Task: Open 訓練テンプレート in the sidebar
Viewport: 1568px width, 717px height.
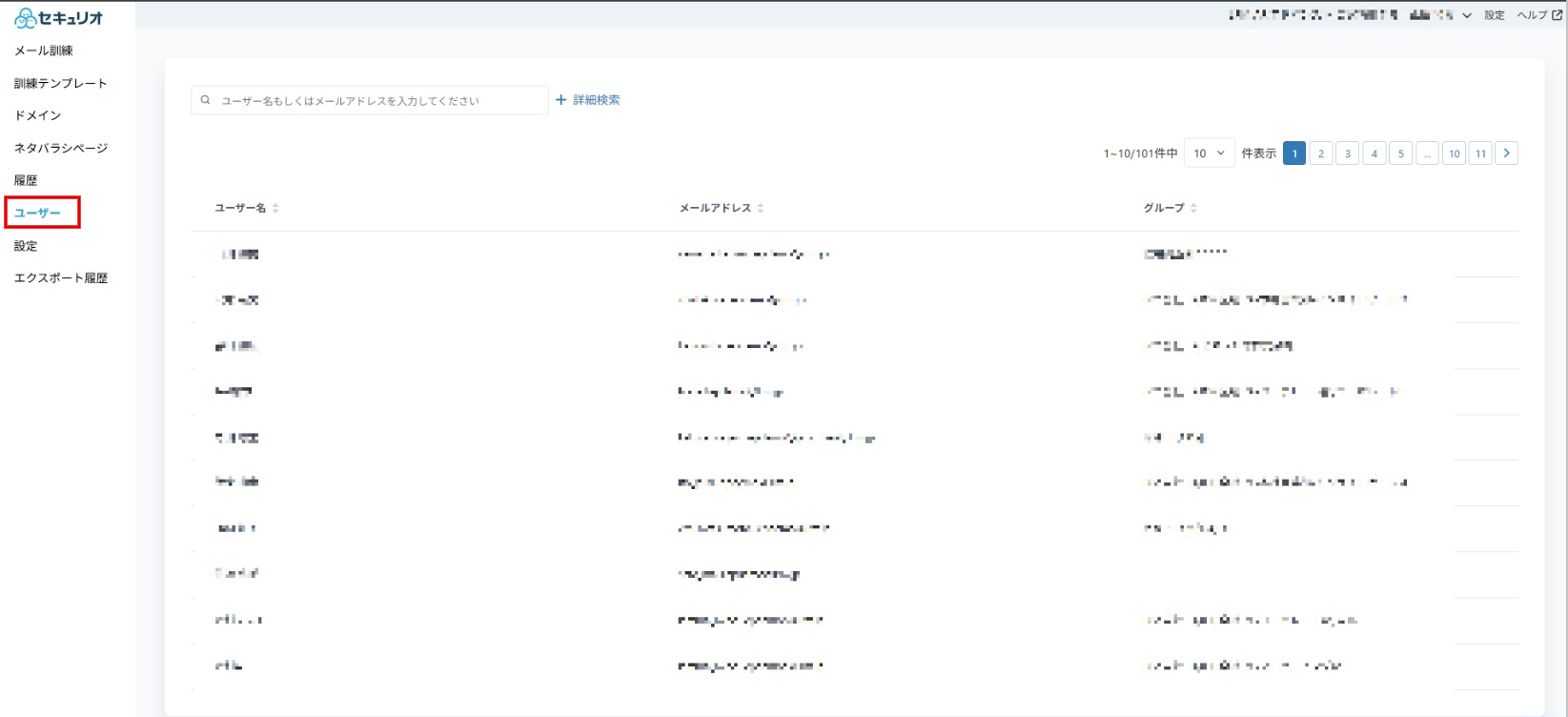Action: point(61,83)
